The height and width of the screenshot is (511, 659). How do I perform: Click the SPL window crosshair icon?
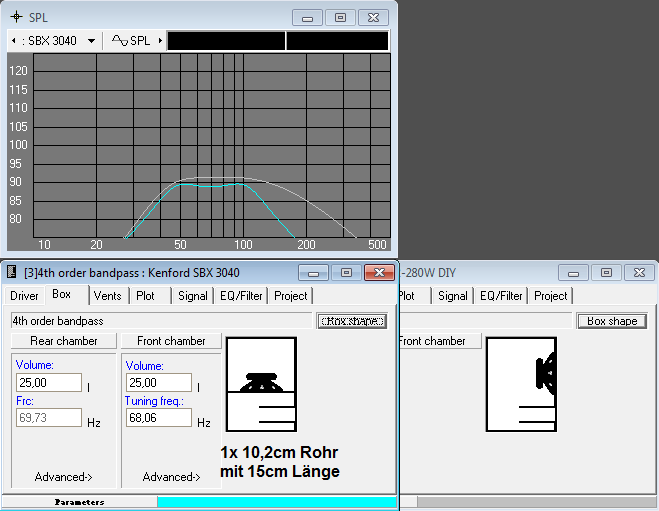(x=16, y=17)
